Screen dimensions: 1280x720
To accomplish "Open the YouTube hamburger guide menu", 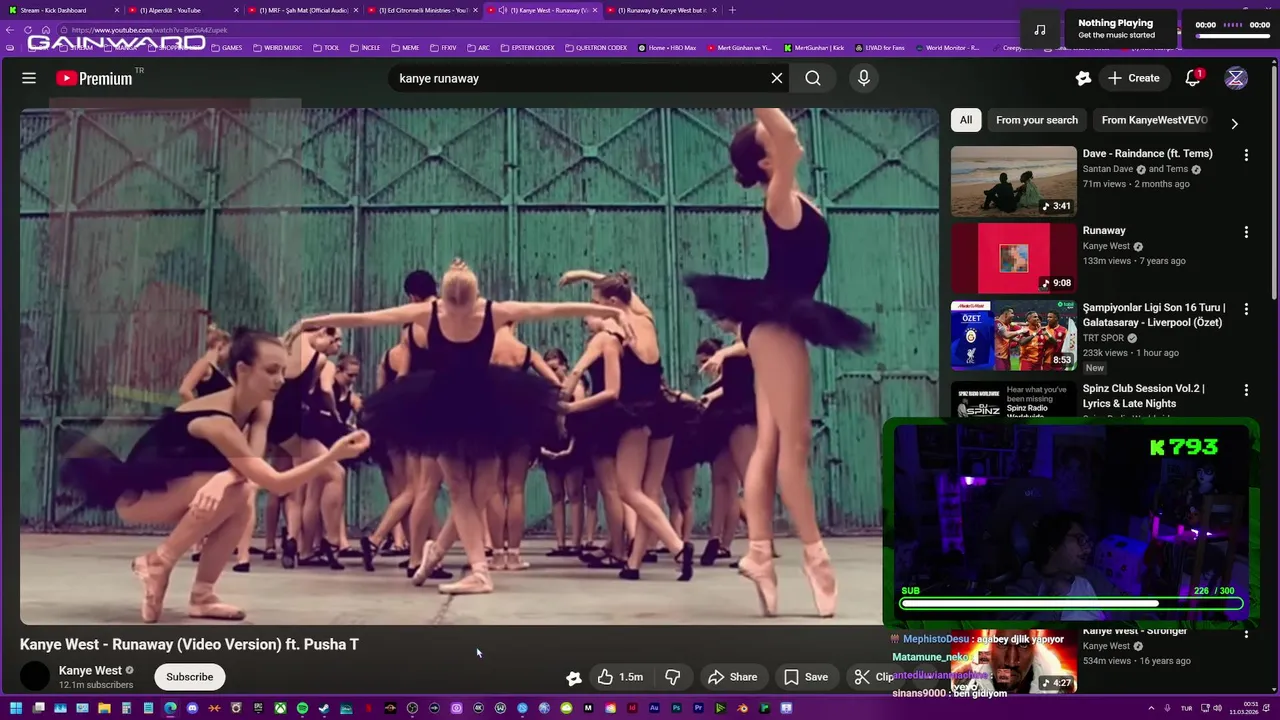I will coord(29,78).
